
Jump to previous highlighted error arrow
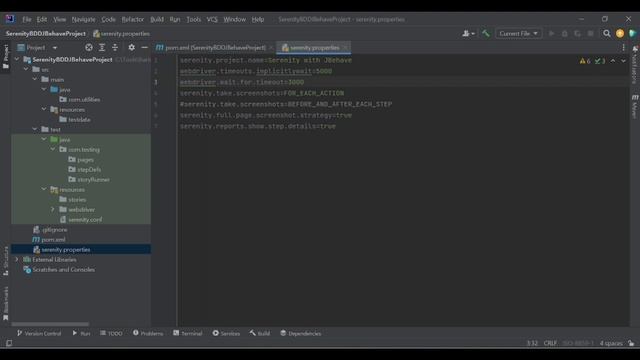tap(613, 61)
